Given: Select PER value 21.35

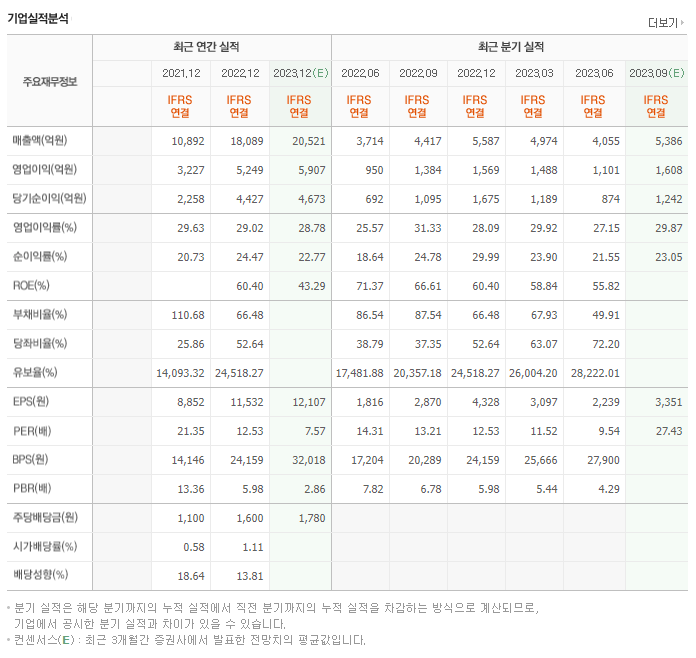Looking at the screenshot, I should [x=191, y=431].
